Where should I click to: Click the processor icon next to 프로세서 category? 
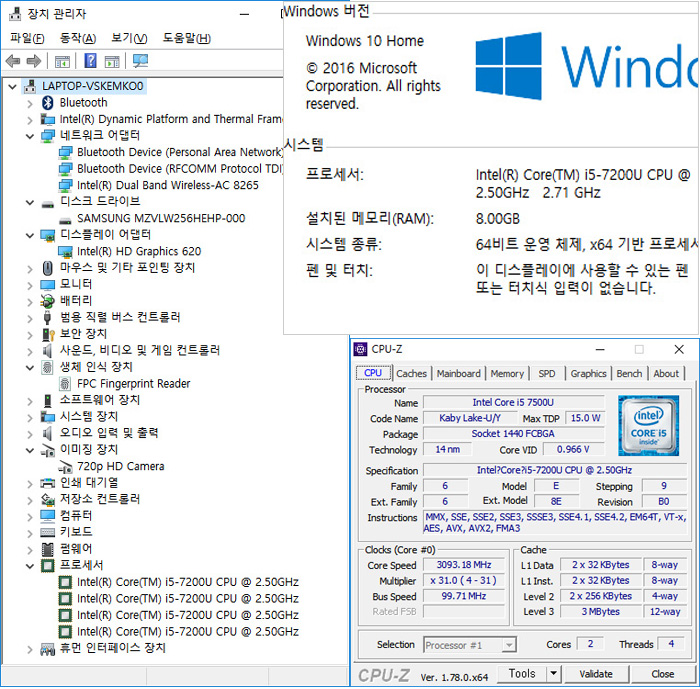(x=47, y=565)
